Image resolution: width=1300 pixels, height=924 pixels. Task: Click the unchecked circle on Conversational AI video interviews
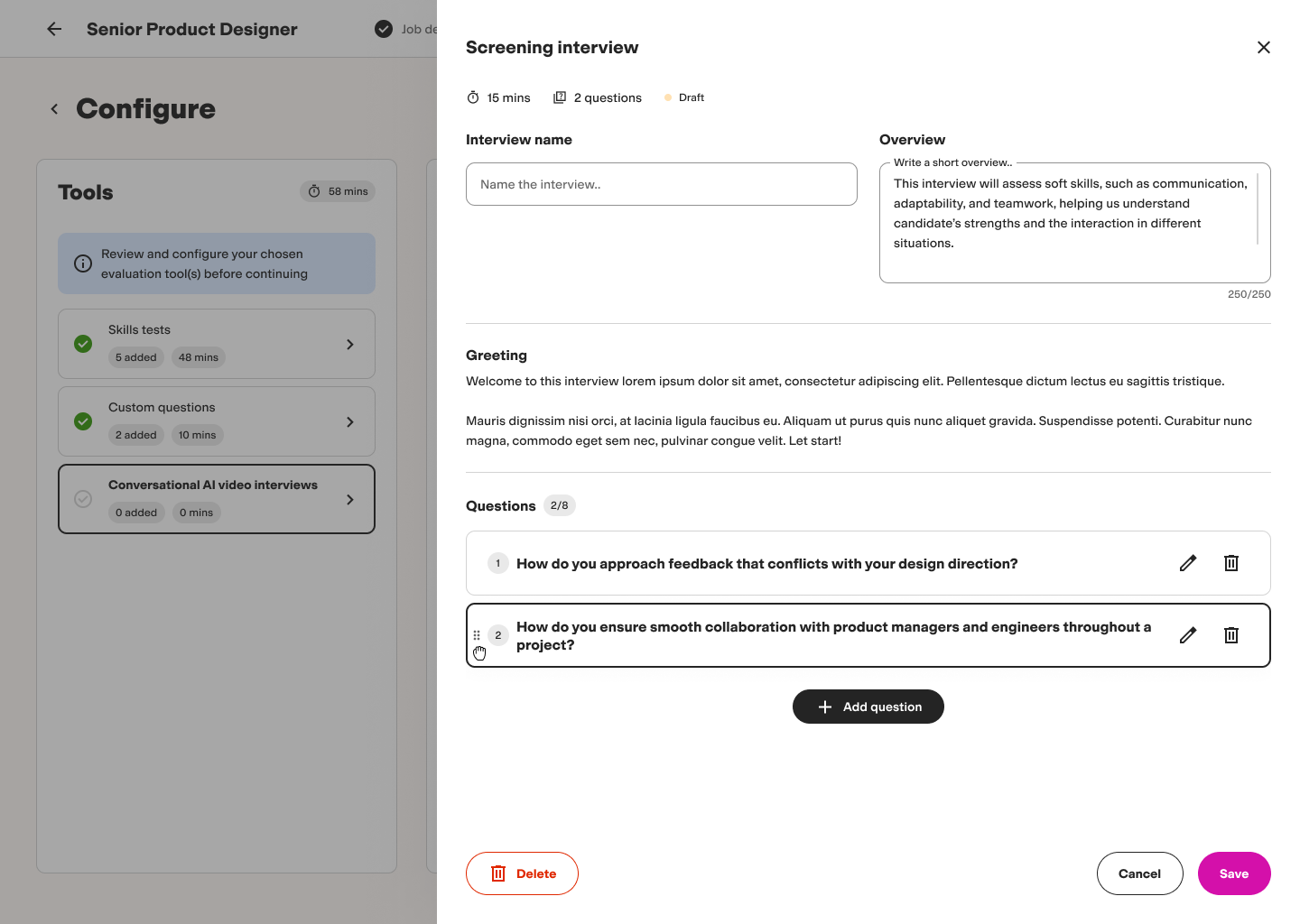(83, 499)
